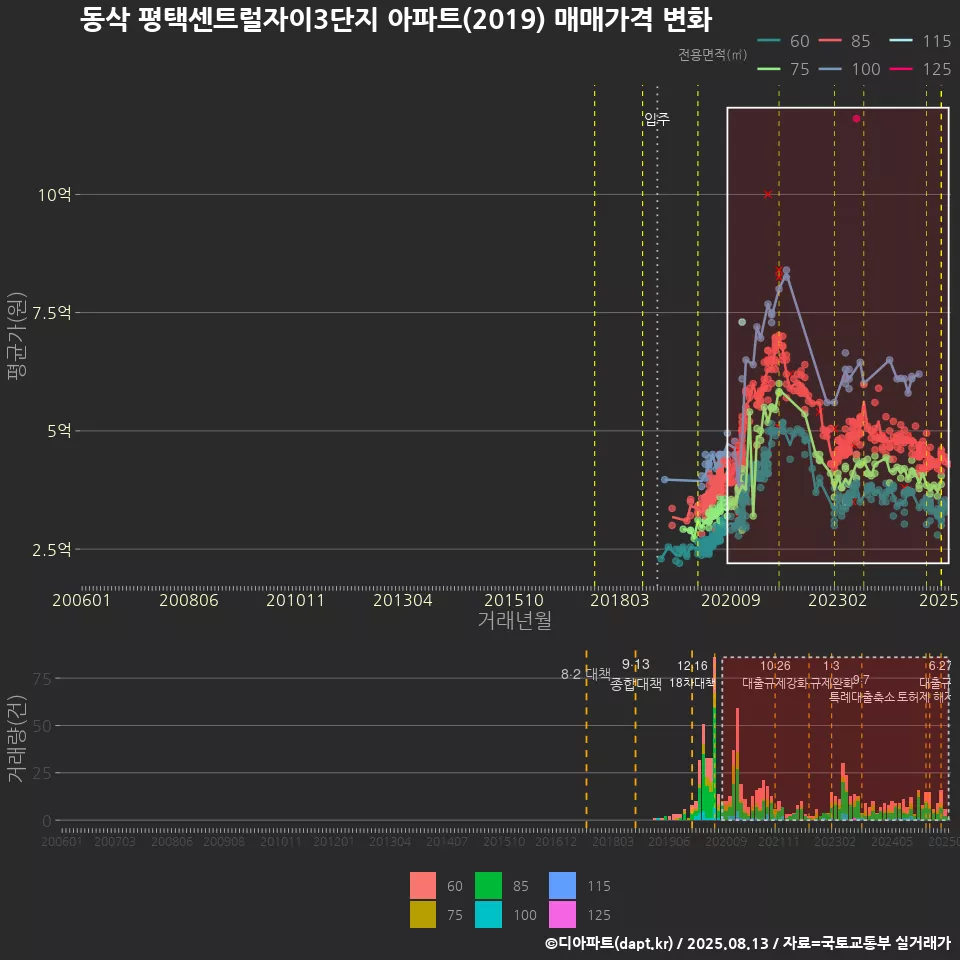960x960 pixels.
Task: Click the 6·27 policy marker label
Action: pyautogui.click(x=940, y=666)
